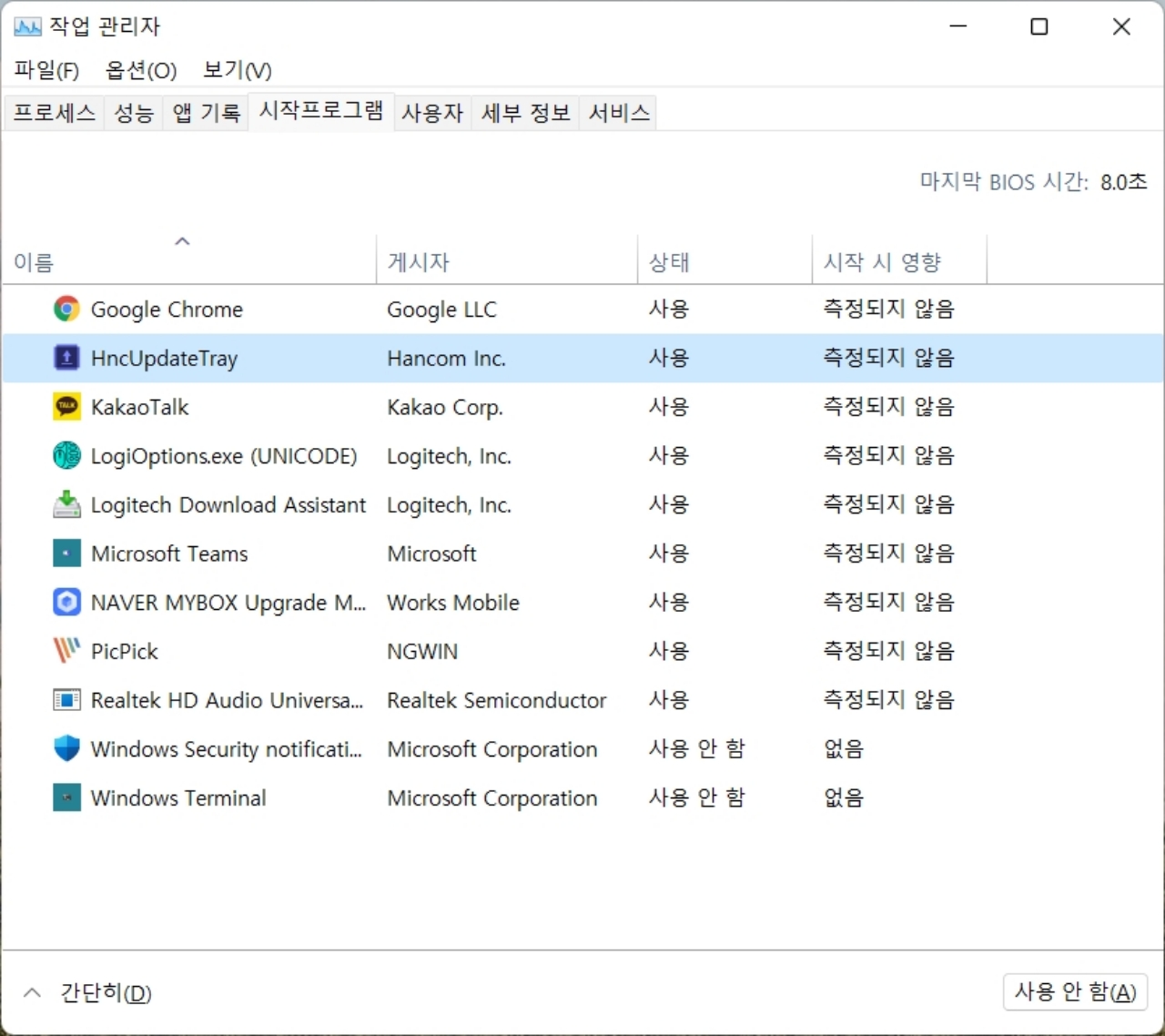Select the KakaoTalk icon
This screenshot has width=1165, height=1036.
[x=66, y=406]
